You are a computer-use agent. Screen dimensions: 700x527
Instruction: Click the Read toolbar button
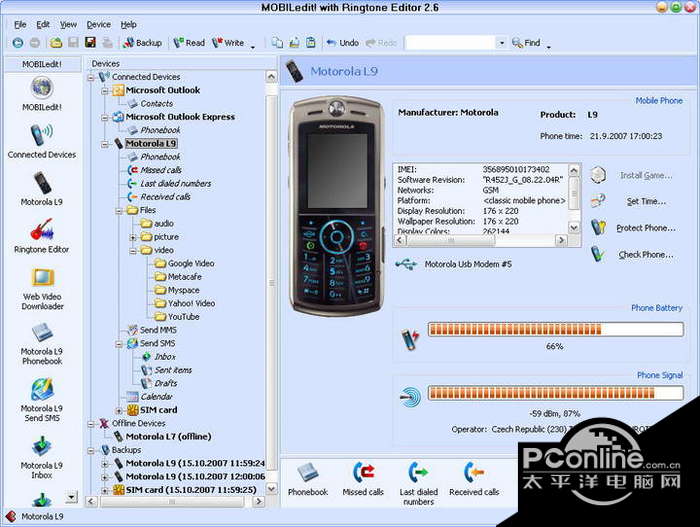[x=189, y=43]
